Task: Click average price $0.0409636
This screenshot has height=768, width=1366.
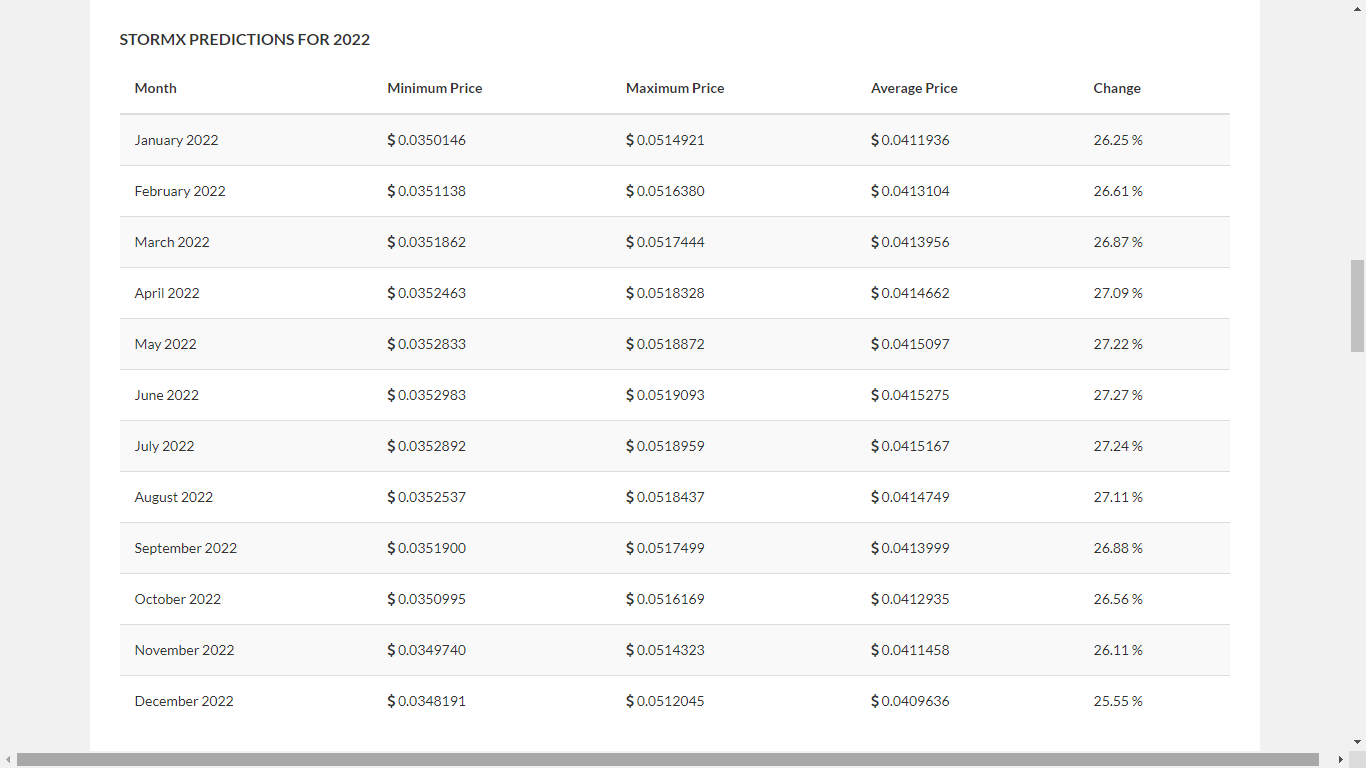Action: pyautogui.click(x=910, y=701)
